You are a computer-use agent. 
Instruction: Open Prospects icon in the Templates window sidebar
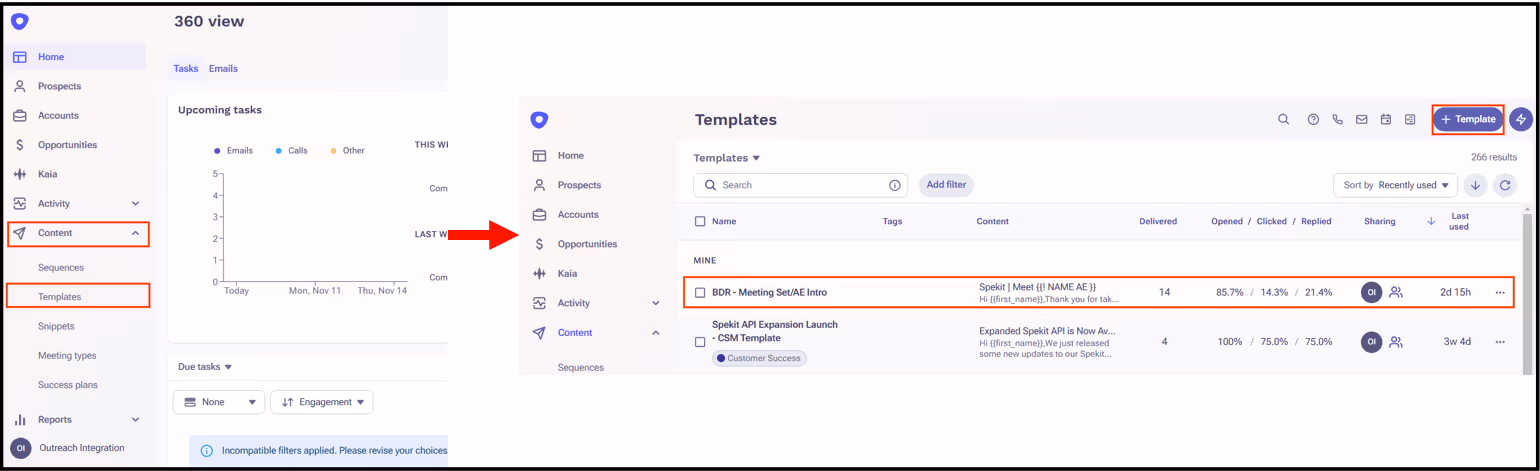tap(539, 185)
